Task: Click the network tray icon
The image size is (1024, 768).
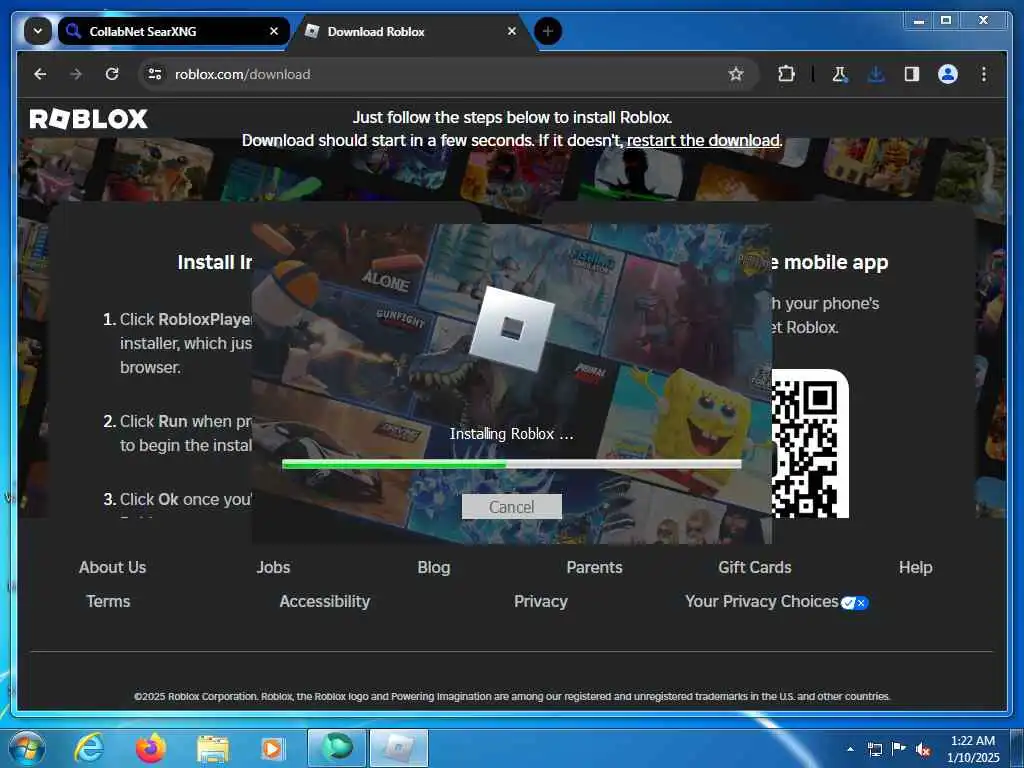Action: click(x=874, y=749)
